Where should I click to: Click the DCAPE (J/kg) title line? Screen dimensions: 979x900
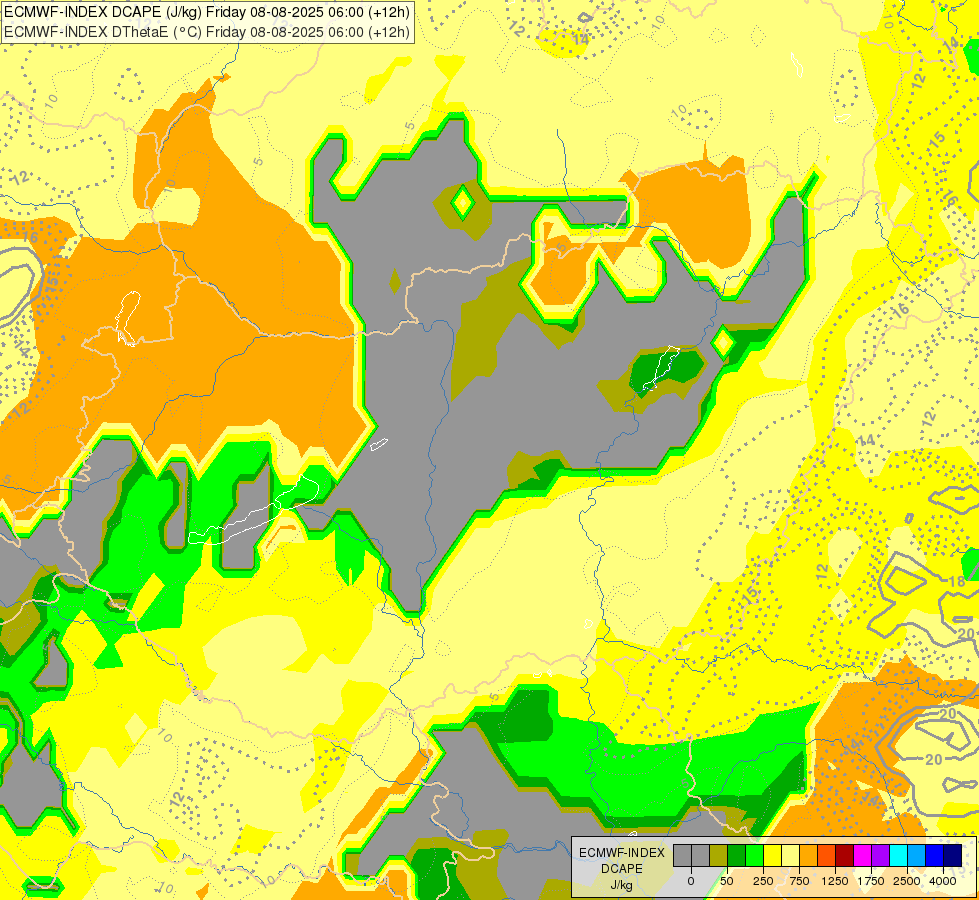pyautogui.click(x=207, y=12)
